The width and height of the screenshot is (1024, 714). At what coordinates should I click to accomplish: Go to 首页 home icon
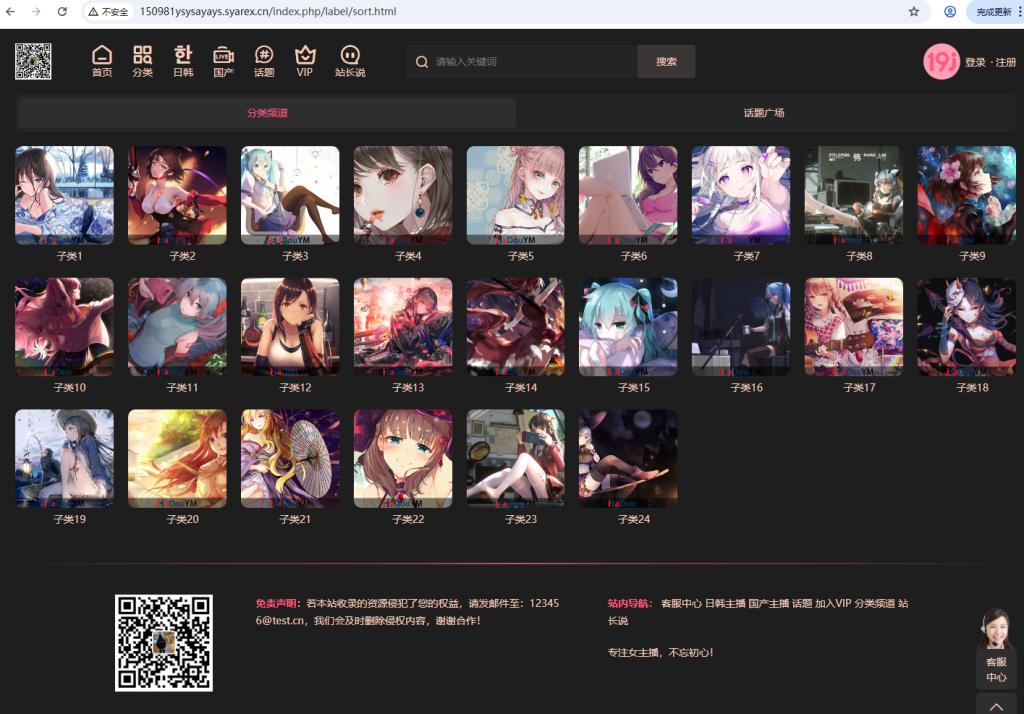point(102,61)
